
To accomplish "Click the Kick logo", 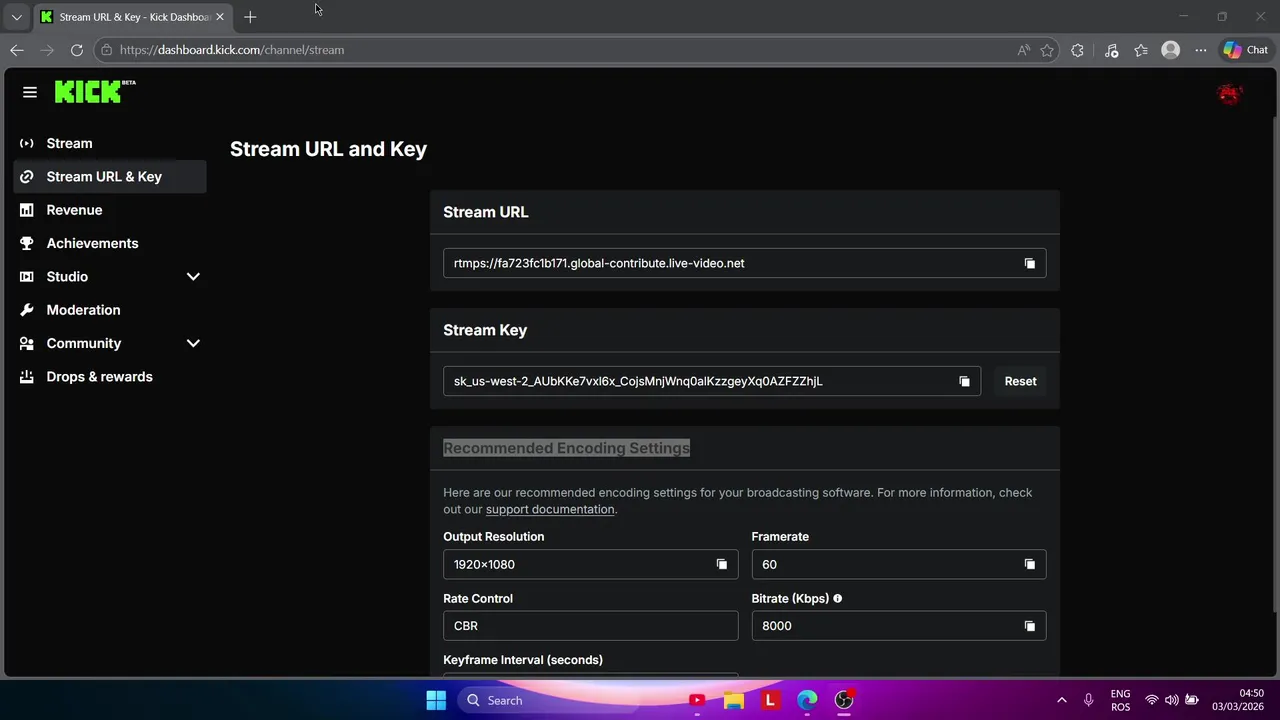I will (x=95, y=91).
